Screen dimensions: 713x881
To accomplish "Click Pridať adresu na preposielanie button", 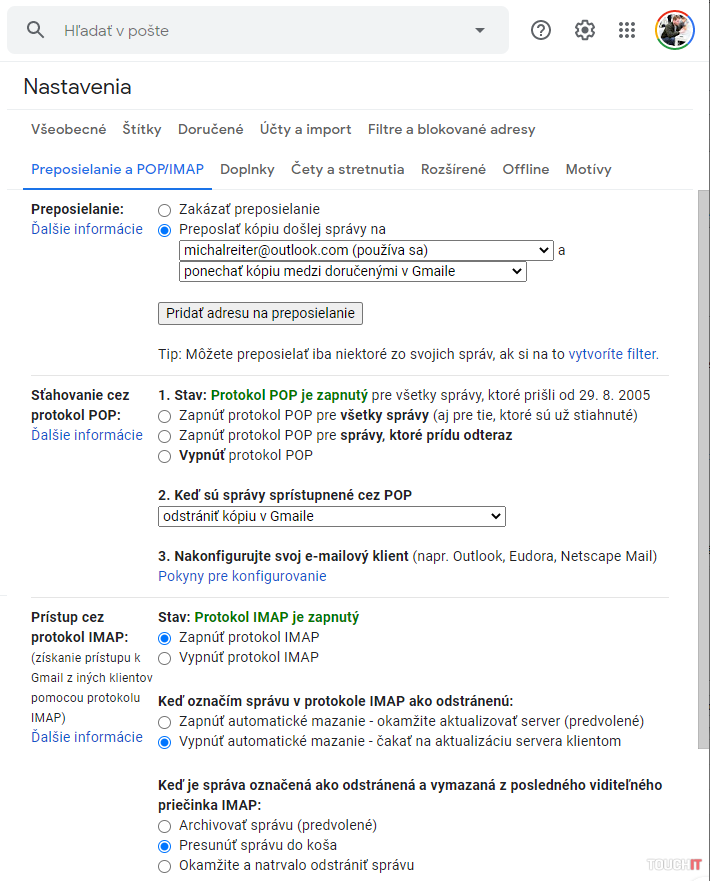I will click(x=260, y=313).
